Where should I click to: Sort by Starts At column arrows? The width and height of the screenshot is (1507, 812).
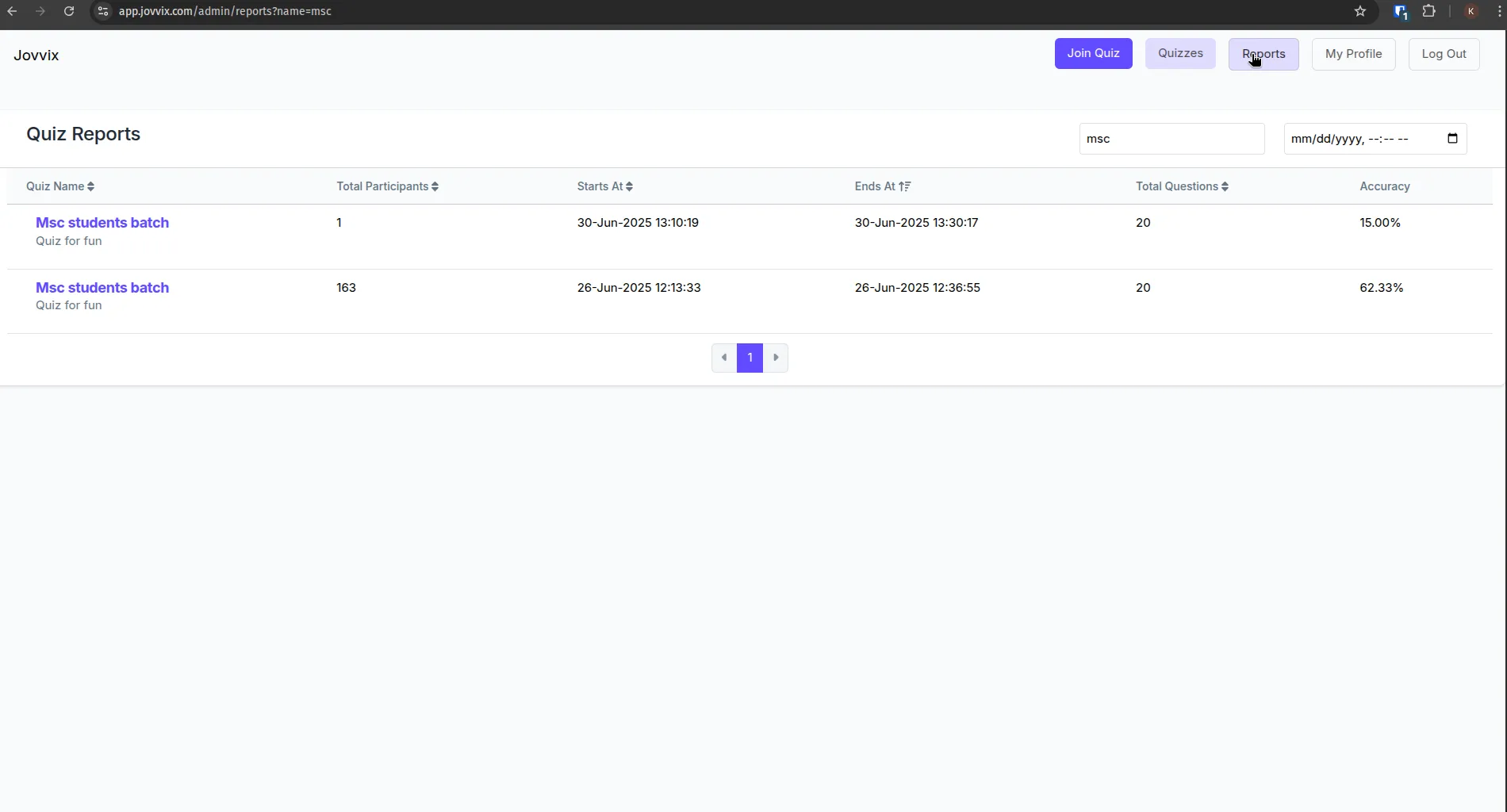pyautogui.click(x=629, y=186)
